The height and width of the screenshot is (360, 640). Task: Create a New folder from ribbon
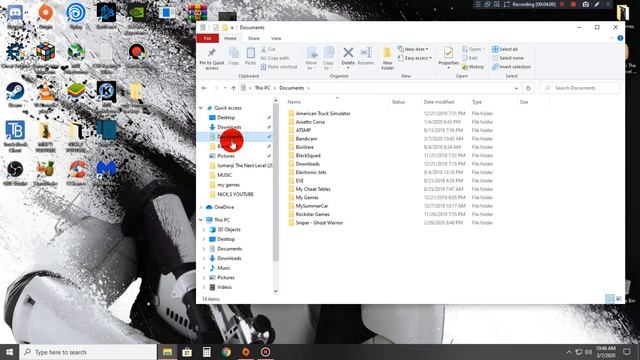(387, 58)
